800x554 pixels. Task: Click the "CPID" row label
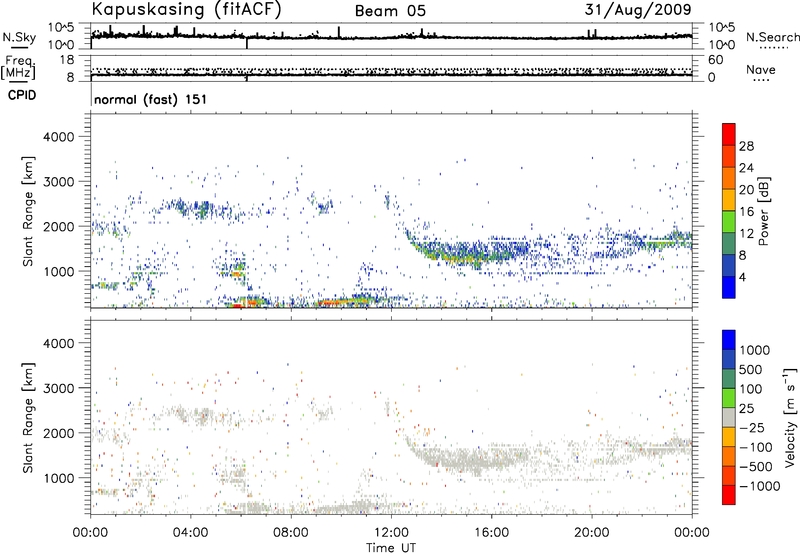pos(22,95)
